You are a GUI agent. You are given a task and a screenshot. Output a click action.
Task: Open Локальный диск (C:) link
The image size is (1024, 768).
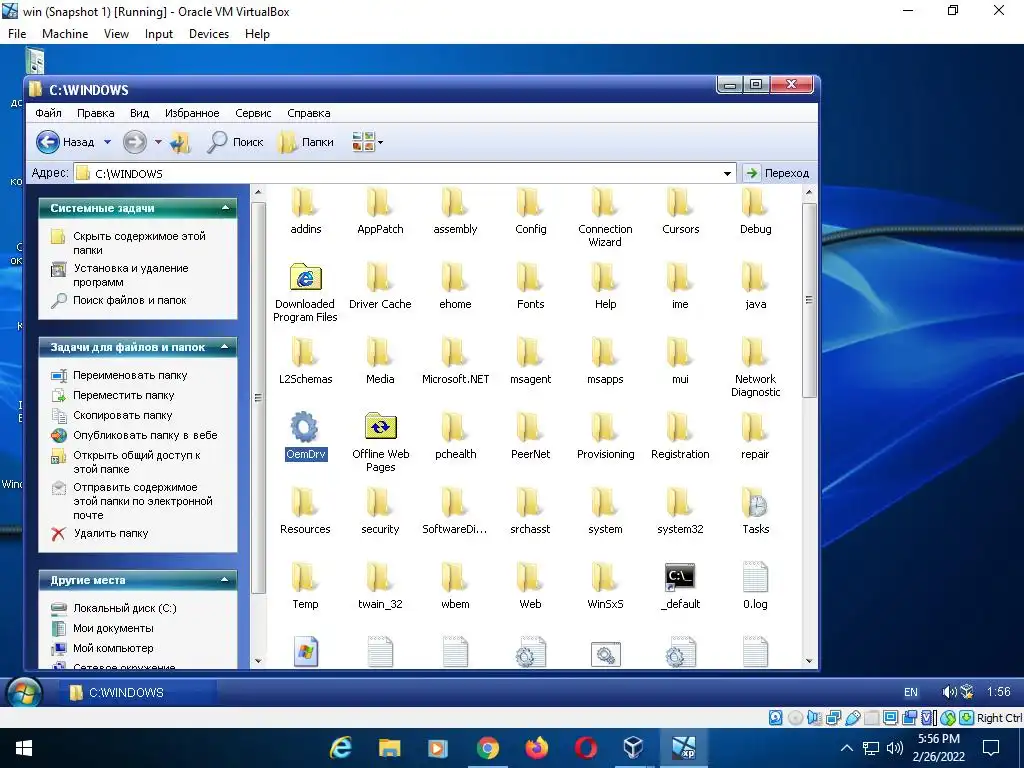pyautogui.click(x=124, y=609)
